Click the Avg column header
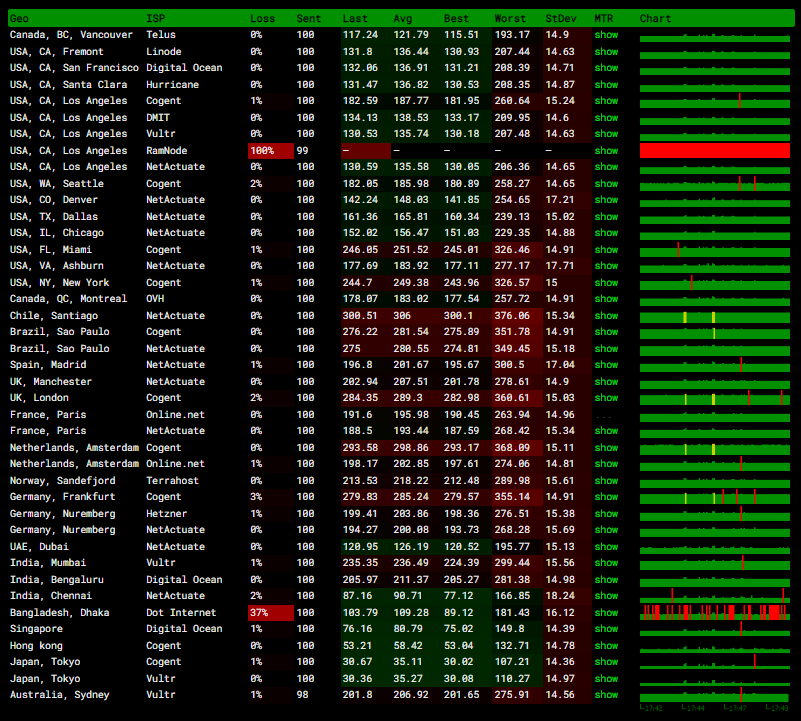 (x=403, y=18)
